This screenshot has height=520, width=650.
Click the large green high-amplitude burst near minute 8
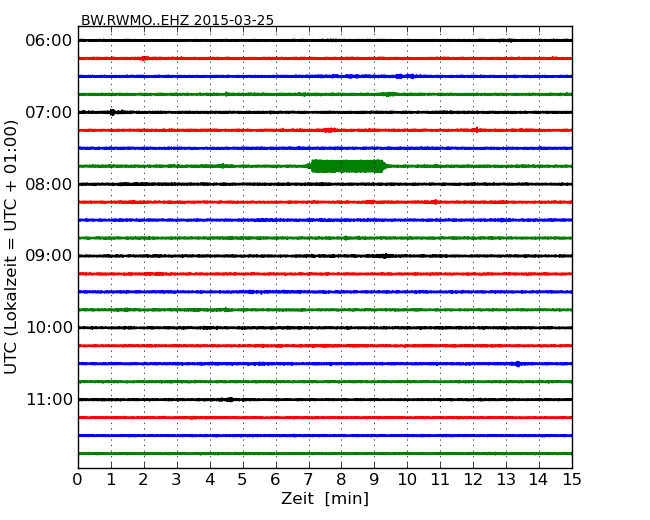[347, 166]
